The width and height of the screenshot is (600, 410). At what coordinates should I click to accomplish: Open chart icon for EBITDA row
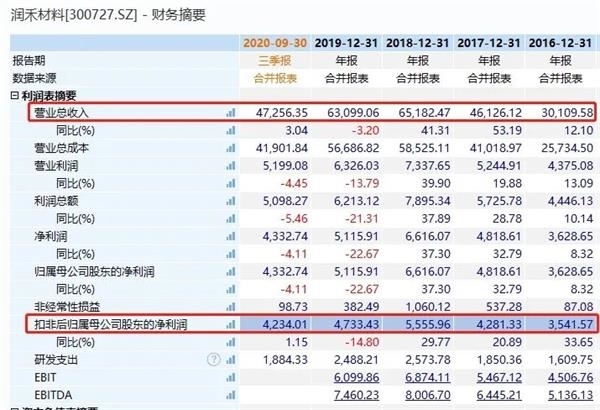click(x=231, y=395)
